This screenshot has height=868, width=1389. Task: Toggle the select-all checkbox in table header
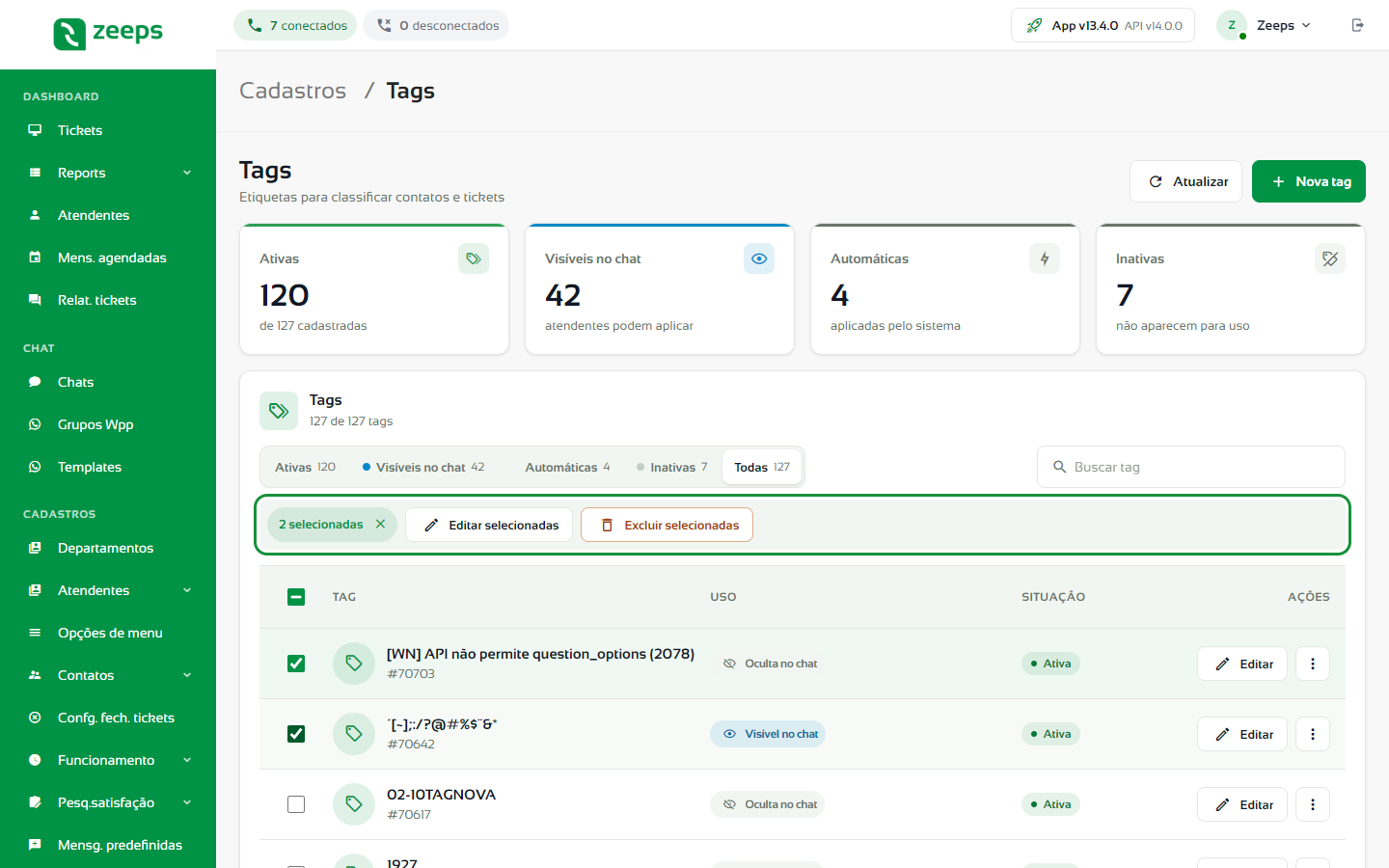(296, 597)
